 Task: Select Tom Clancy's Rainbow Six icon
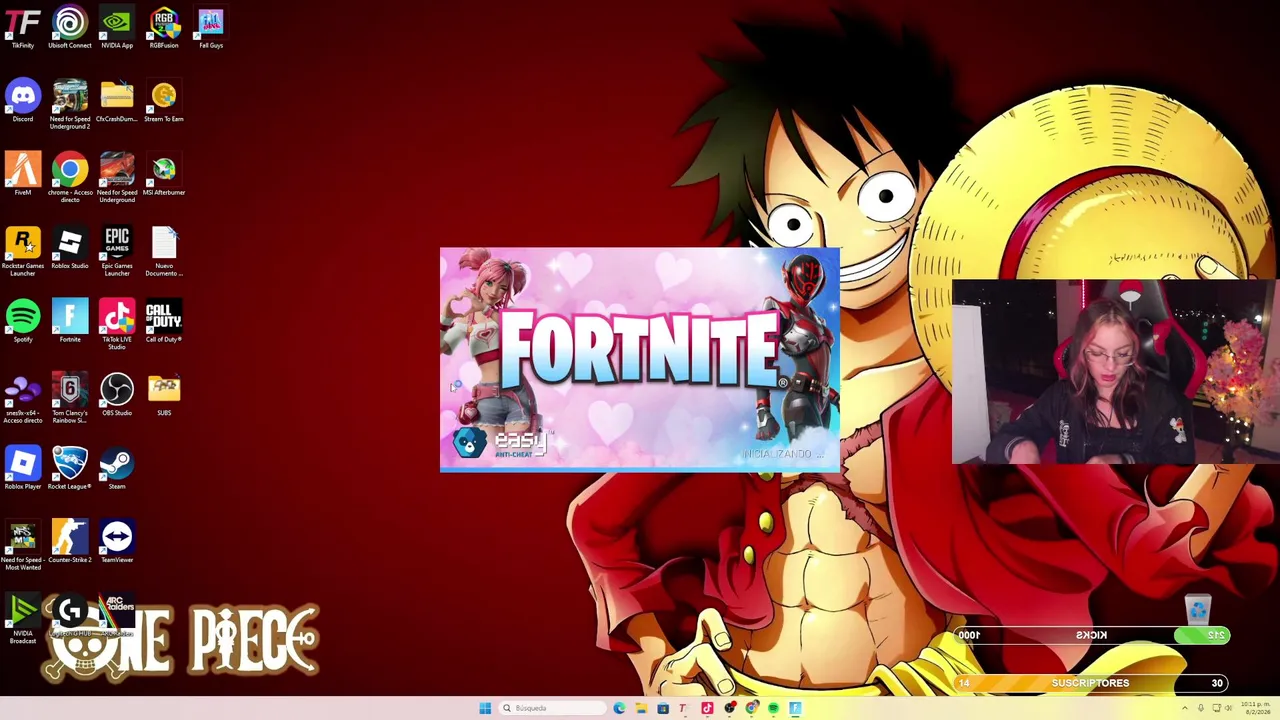pyautogui.click(x=70, y=399)
